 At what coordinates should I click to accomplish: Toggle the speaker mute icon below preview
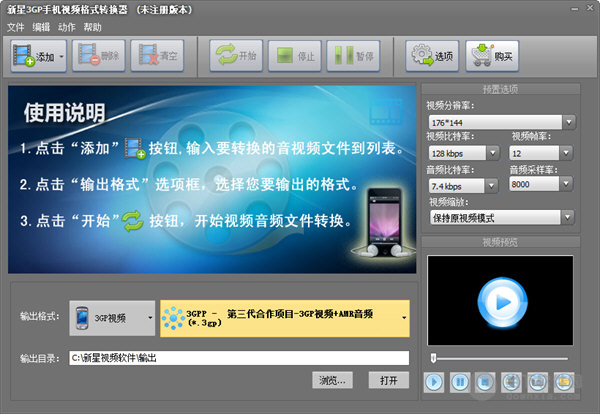511,382
